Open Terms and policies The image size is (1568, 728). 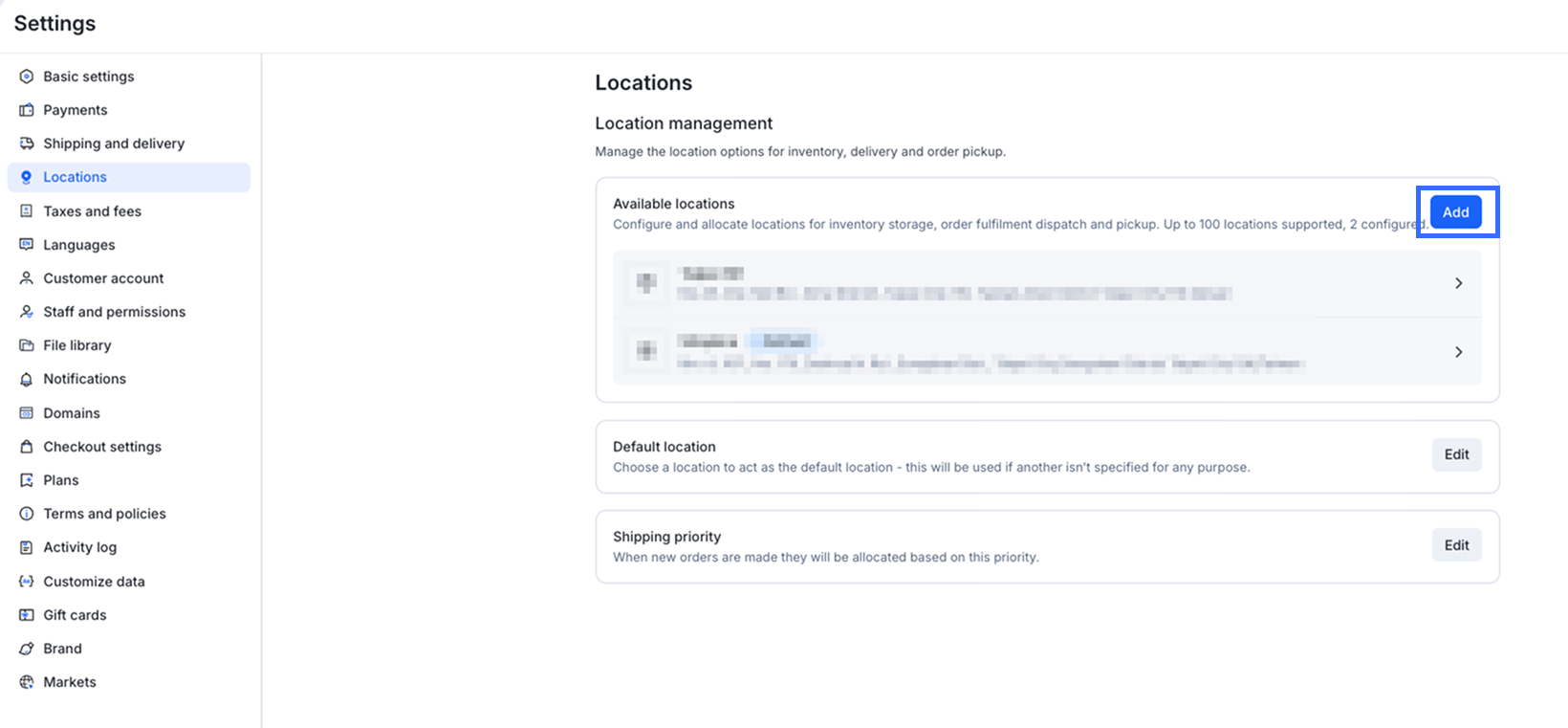click(x=104, y=514)
